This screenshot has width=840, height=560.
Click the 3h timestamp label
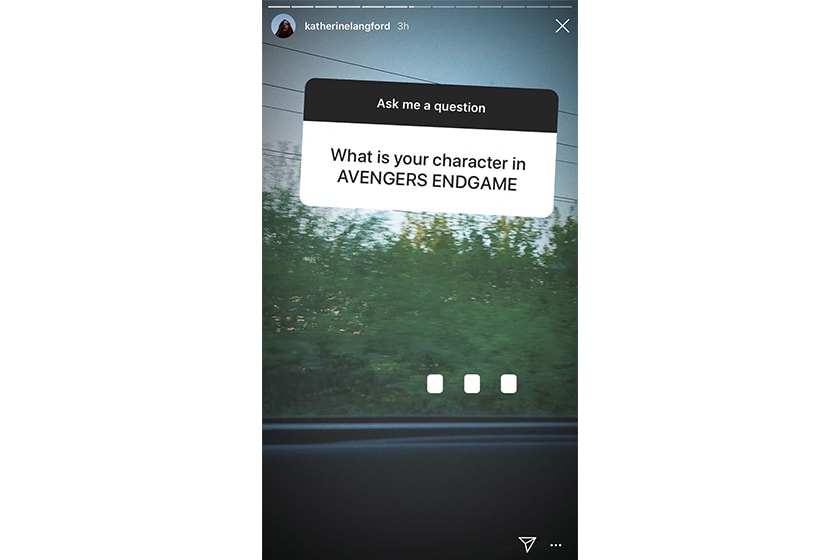click(x=403, y=26)
